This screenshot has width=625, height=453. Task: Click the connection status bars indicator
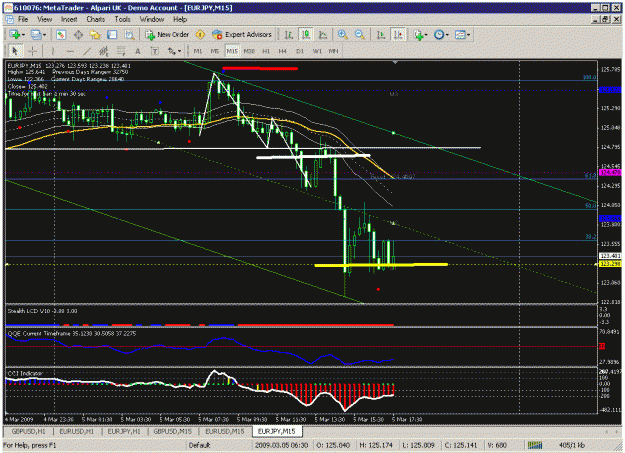535,445
